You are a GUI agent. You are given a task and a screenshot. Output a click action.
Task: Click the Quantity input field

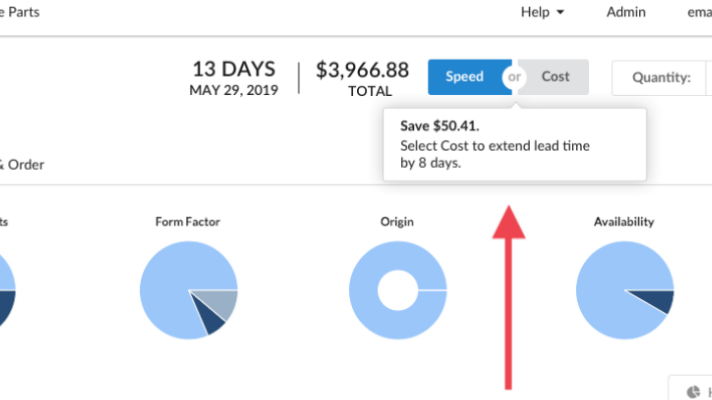coord(708,77)
